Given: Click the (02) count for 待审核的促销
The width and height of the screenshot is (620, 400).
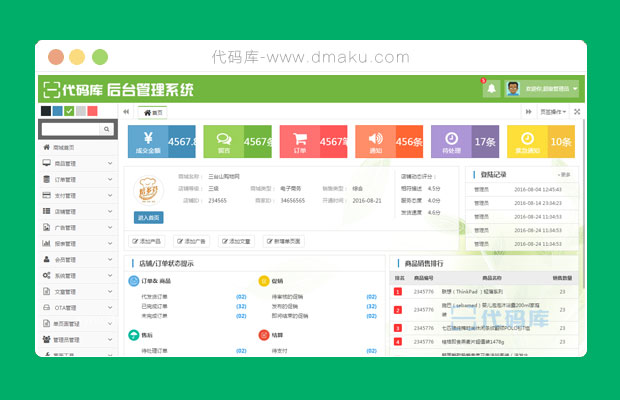Looking at the screenshot, I should click(371, 296).
